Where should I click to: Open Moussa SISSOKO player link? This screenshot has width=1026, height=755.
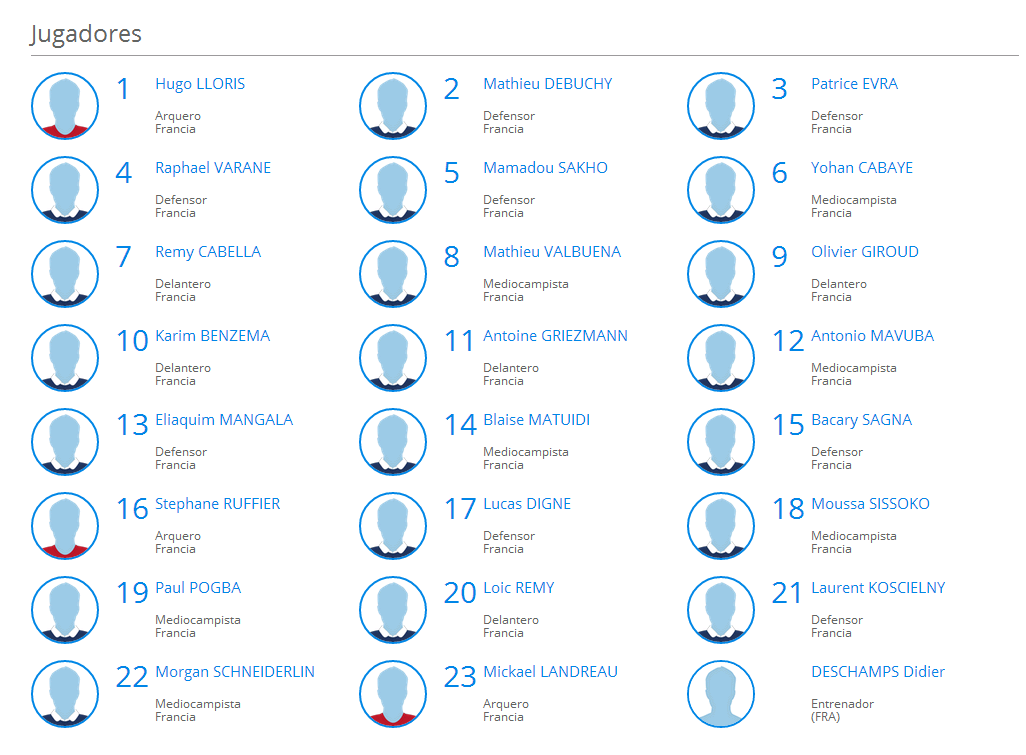pyautogui.click(x=870, y=504)
